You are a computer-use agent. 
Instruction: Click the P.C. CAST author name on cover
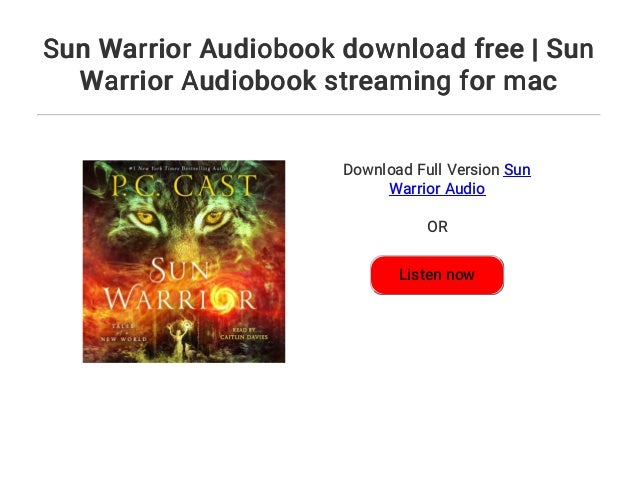tap(184, 185)
